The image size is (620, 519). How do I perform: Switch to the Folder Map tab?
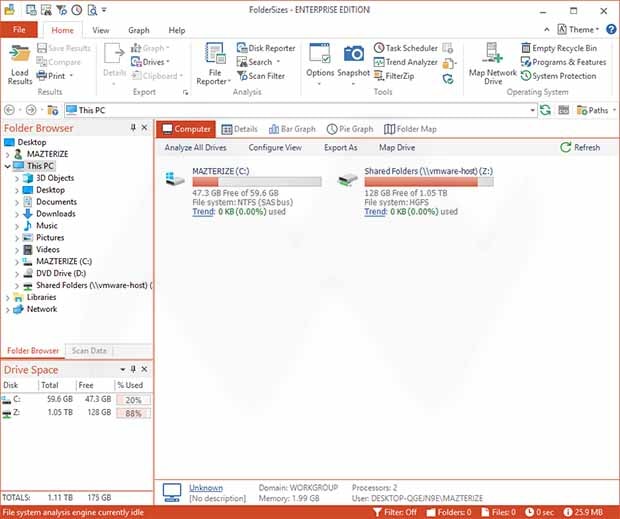[410, 129]
